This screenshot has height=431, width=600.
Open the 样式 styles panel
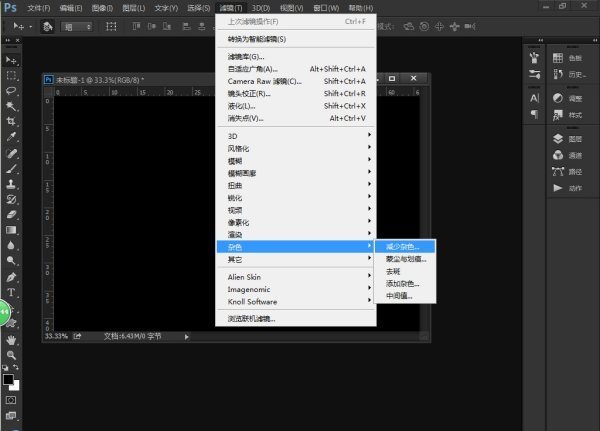coord(567,115)
